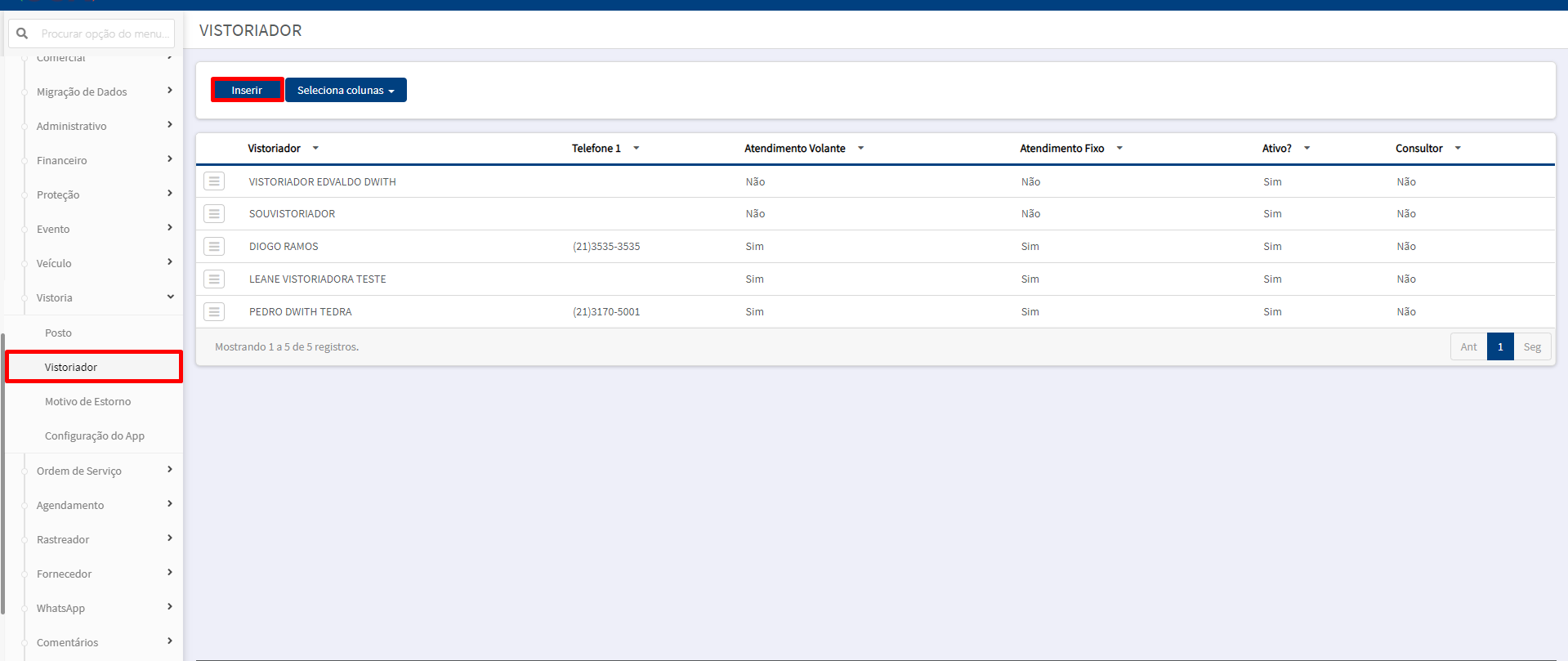Click the VISTORIADOR page title

pos(251,30)
